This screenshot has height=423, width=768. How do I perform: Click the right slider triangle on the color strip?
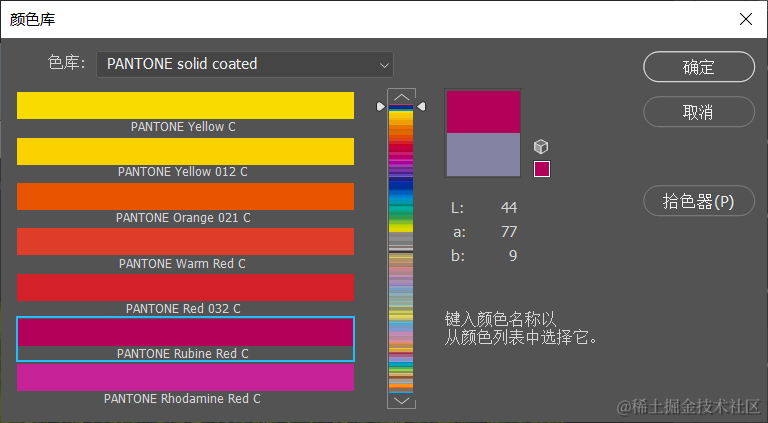point(421,106)
